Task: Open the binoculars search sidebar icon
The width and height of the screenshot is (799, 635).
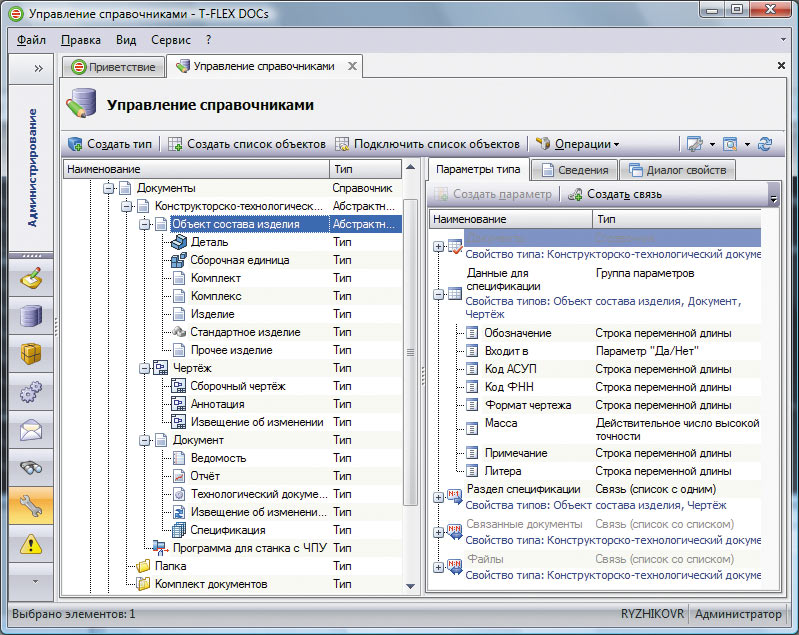Action: (31, 467)
